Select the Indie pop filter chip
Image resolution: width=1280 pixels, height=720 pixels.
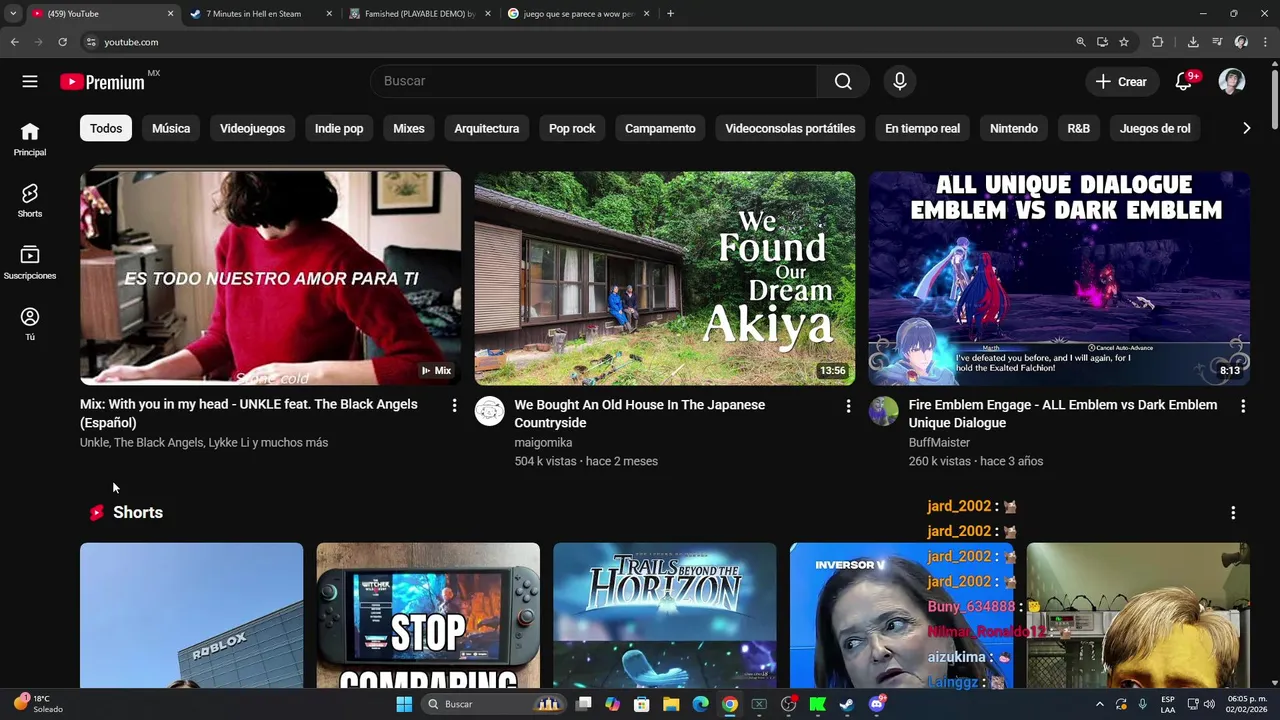339,128
